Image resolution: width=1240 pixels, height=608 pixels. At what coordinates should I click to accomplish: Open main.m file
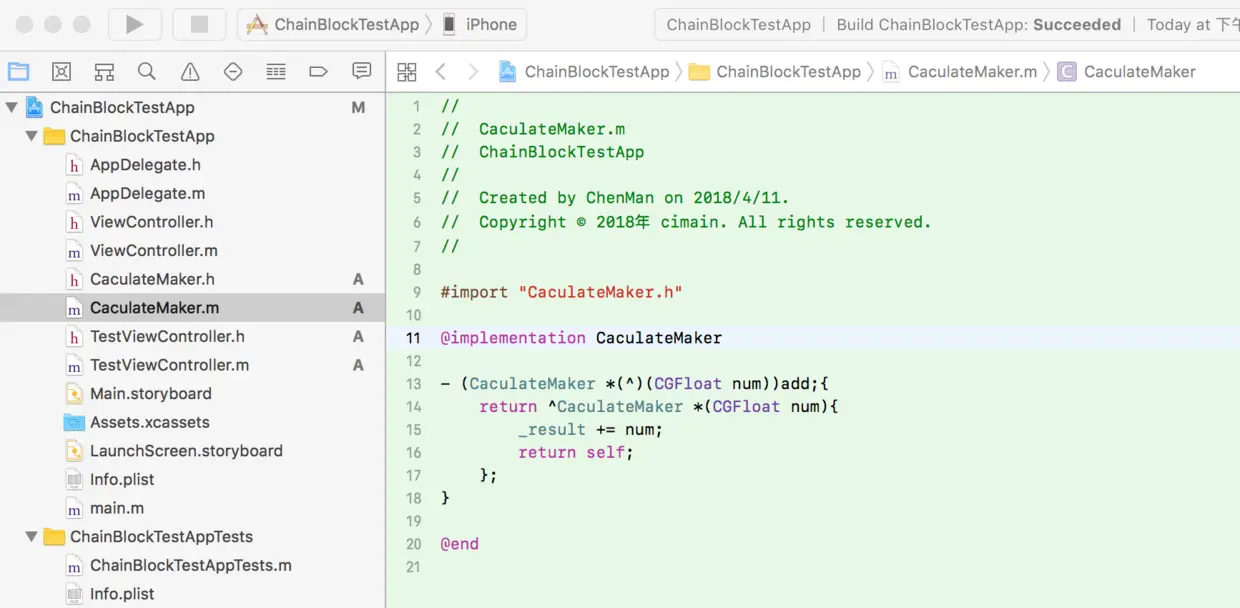[x=116, y=508]
